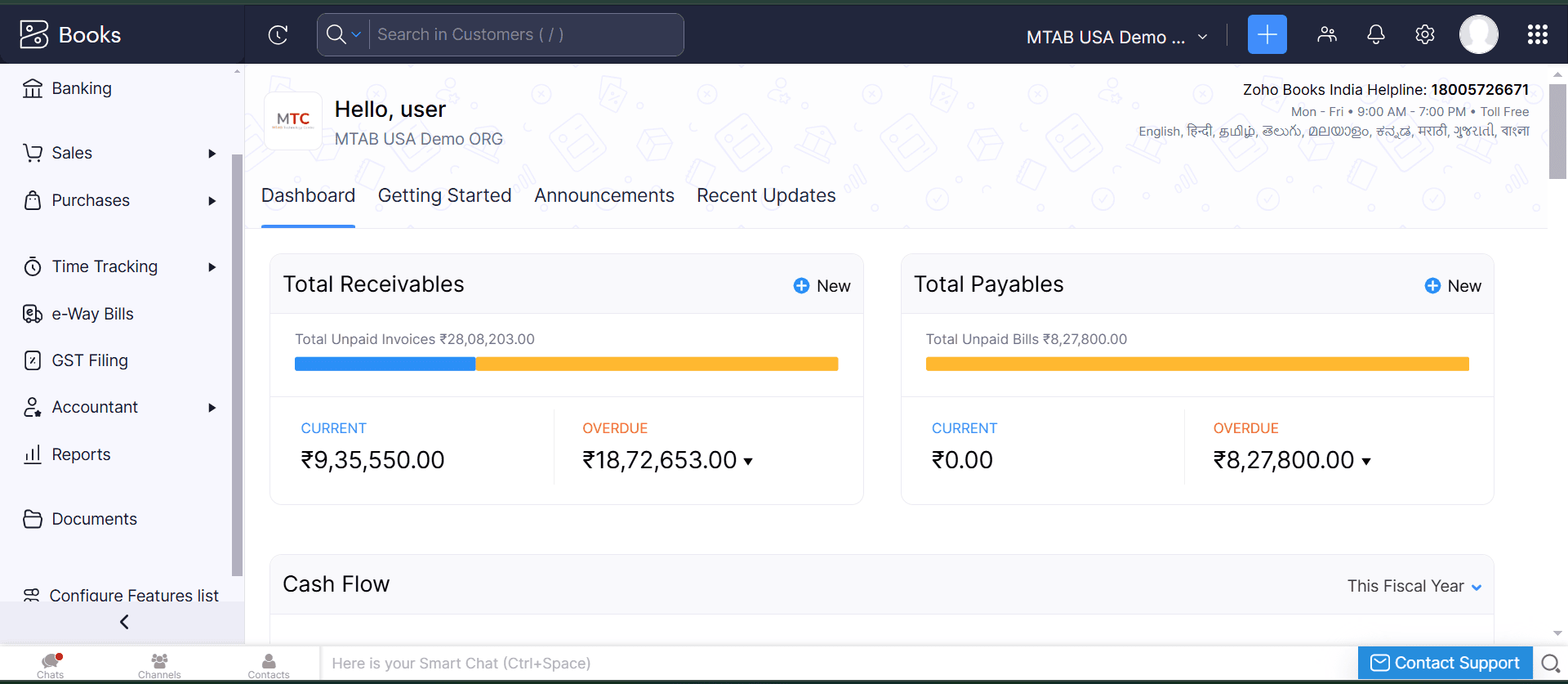Screen dimensions: 1568x684
Task: Open settings gear icon
Action: tap(1425, 34)
